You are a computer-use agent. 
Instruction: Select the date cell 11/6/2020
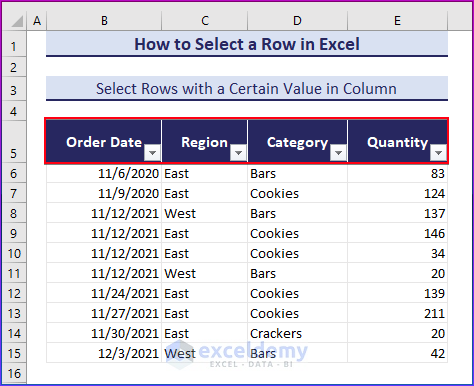104,173
